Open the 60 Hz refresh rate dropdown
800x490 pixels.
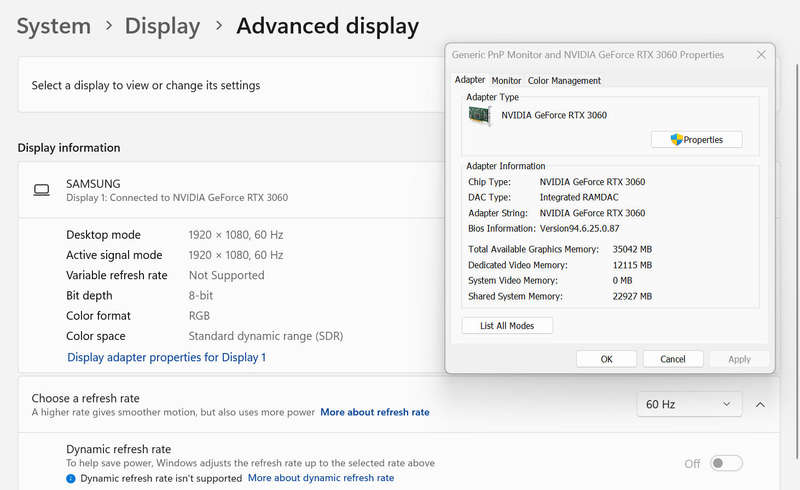coord(689,404)
